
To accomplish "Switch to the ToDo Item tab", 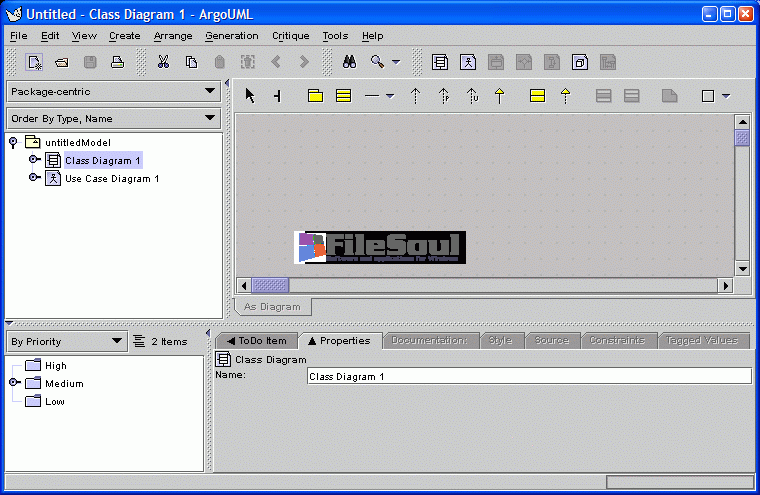I will coord(256,340).
